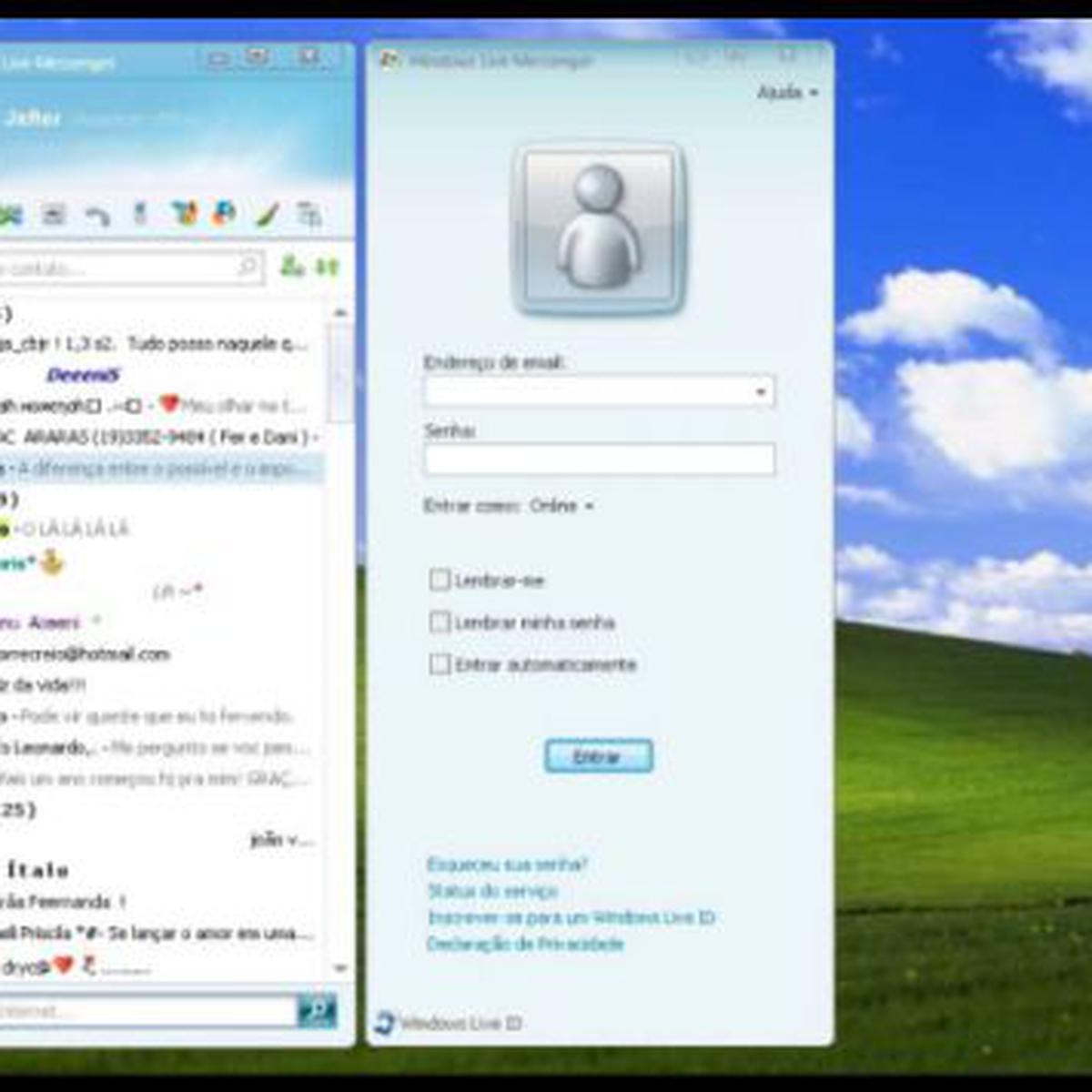This screenshot has height=1092, width=1092.
Task: Select the contact row with duck emoticon
Action: pos(161,563)
